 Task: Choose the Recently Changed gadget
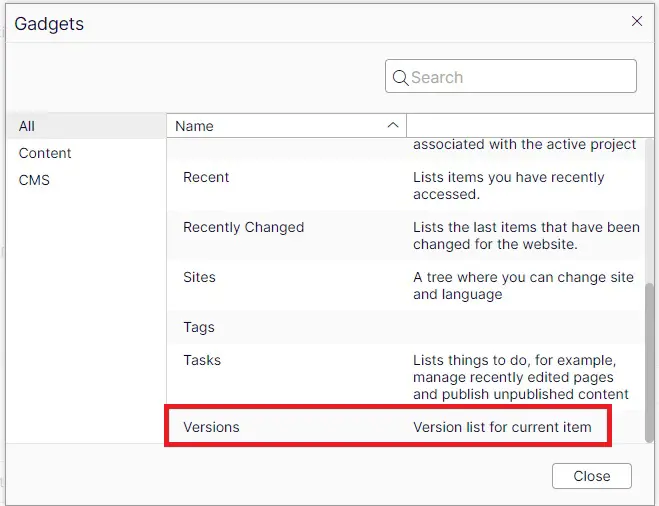point(243,227)
